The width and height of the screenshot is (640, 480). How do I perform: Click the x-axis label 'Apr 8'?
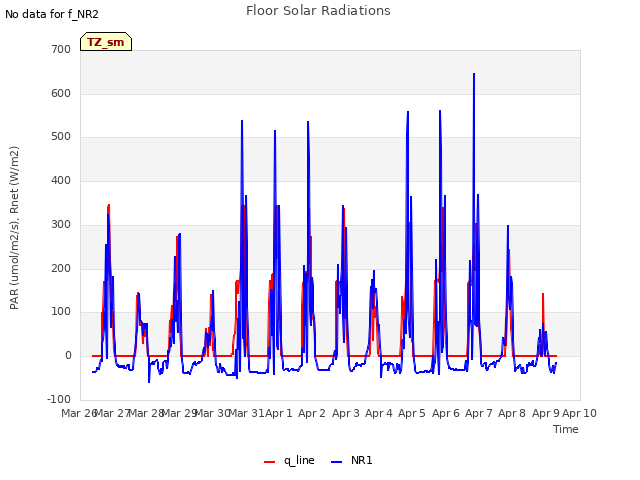(x=512, y=413)
